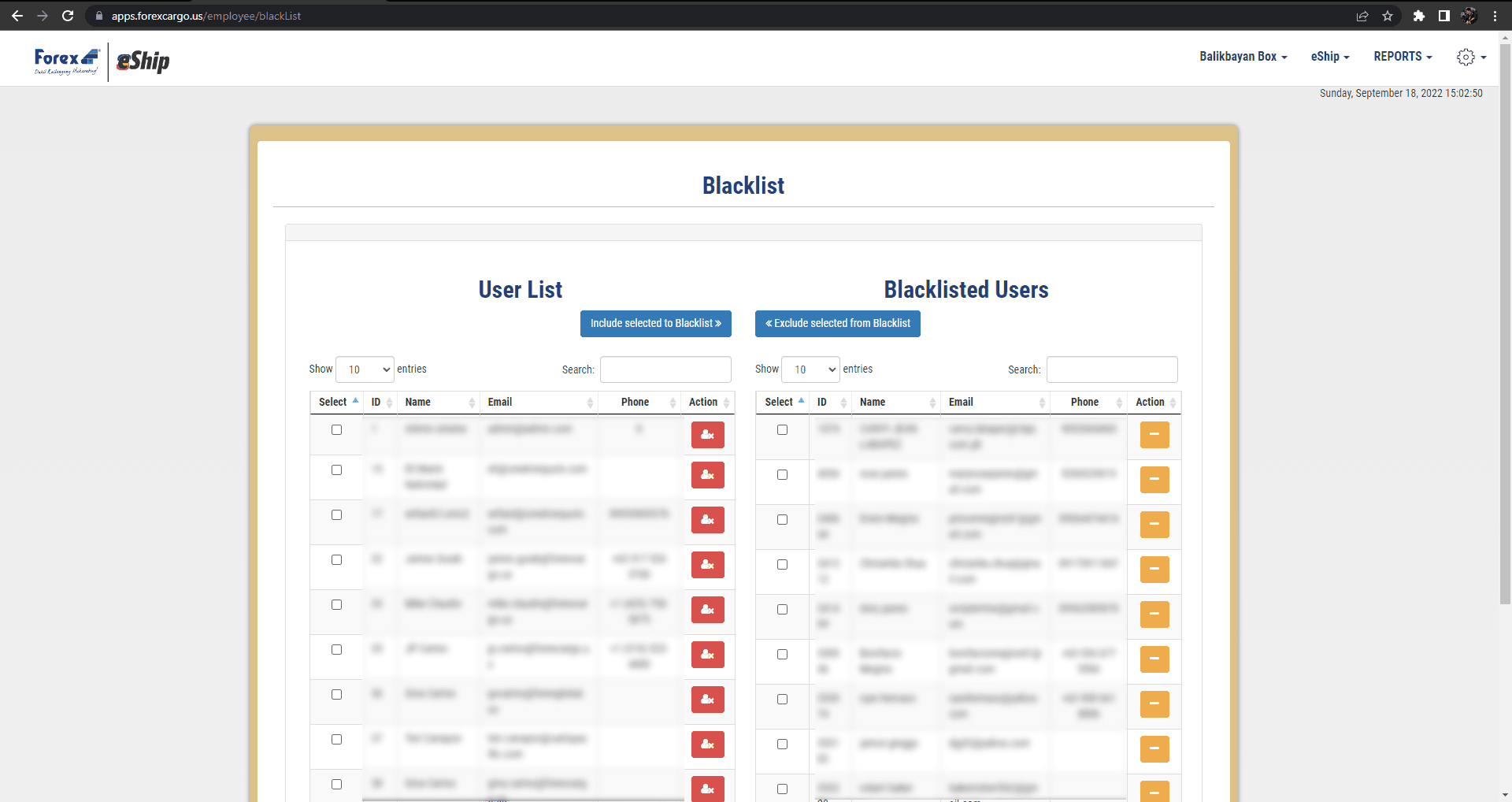
Task: Sort Blacklisted Users by ID column
Action: [831, 403]
